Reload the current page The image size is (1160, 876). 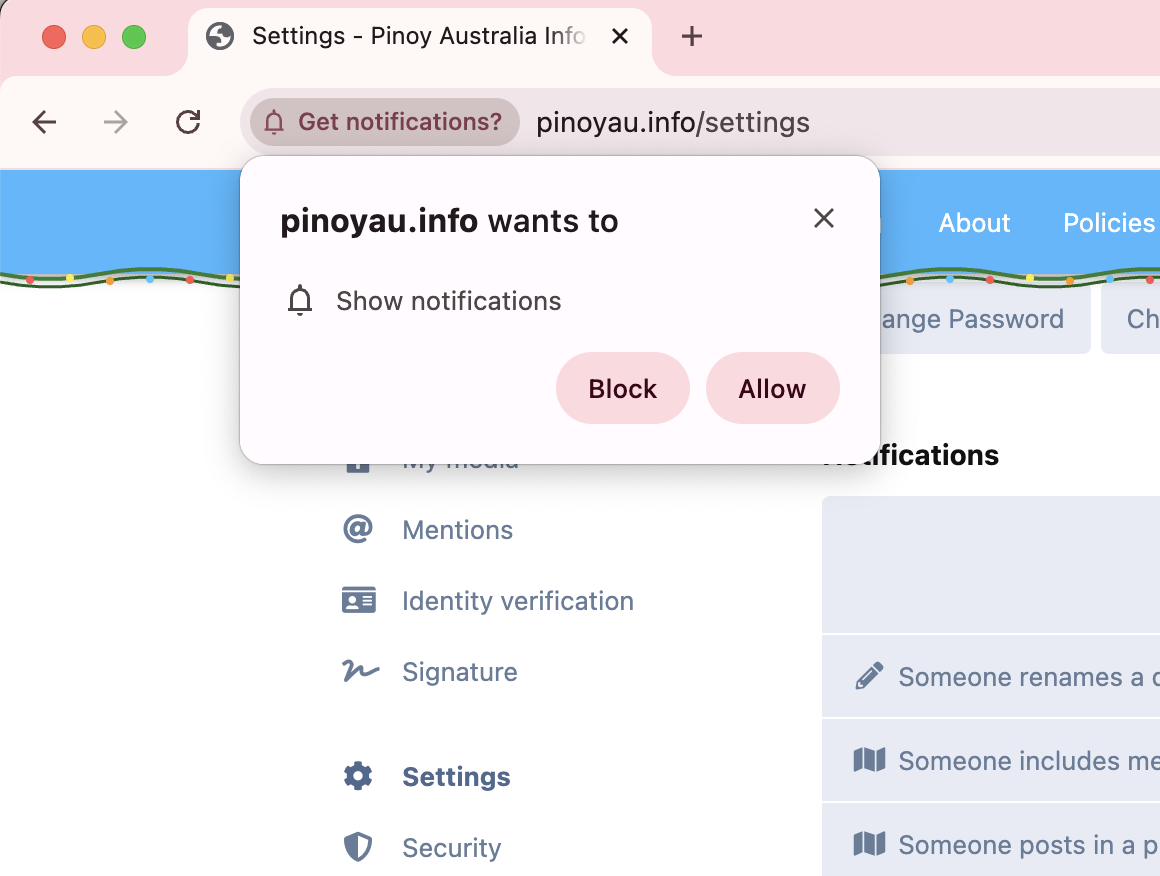[x=188, y=122]
